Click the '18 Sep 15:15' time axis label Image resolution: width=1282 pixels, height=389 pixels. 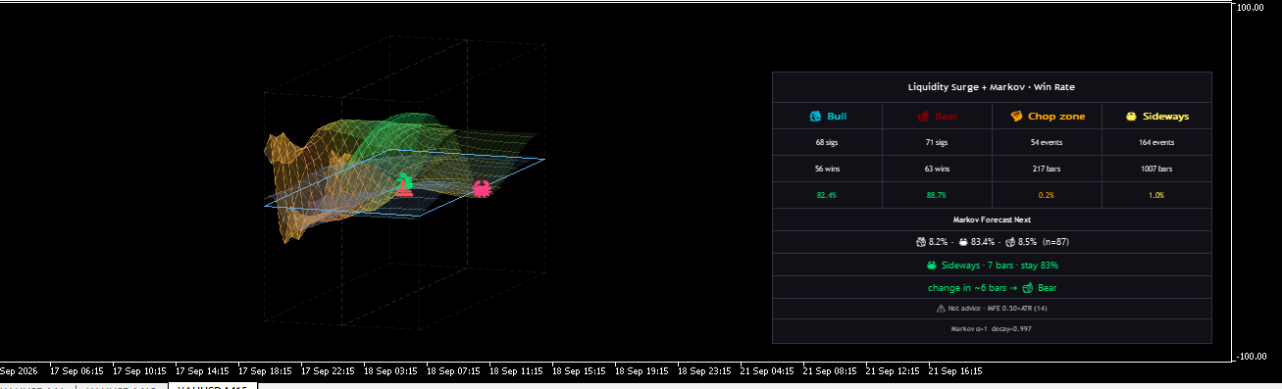point(579,370)
